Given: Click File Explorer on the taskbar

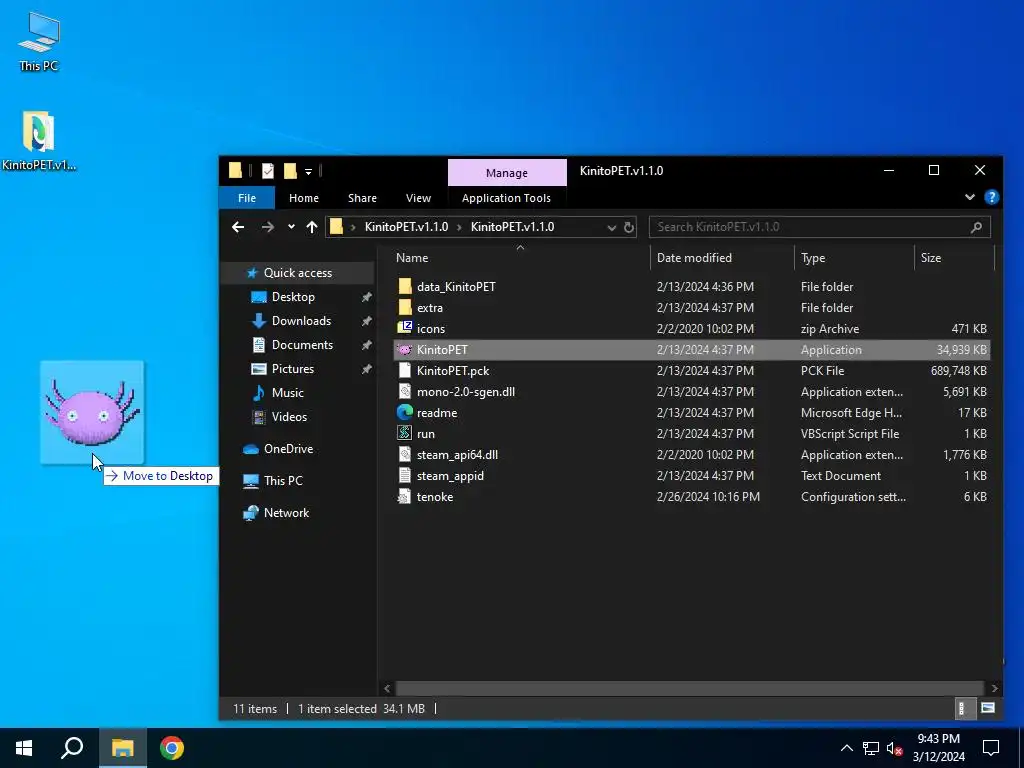Looking at the screenshot, I should click(122, 748).
